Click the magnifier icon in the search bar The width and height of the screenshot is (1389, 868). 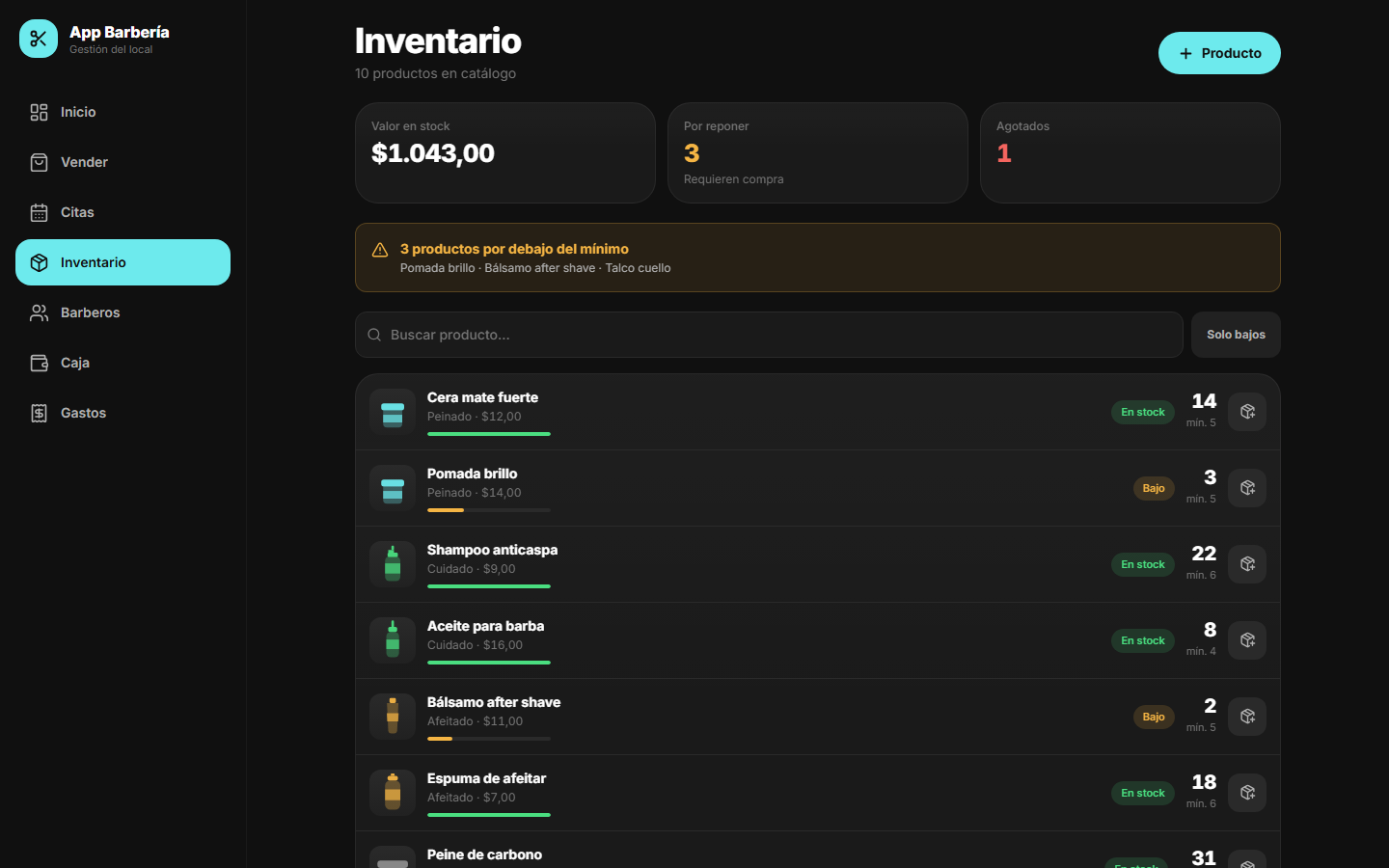click(x=374, y=335)
